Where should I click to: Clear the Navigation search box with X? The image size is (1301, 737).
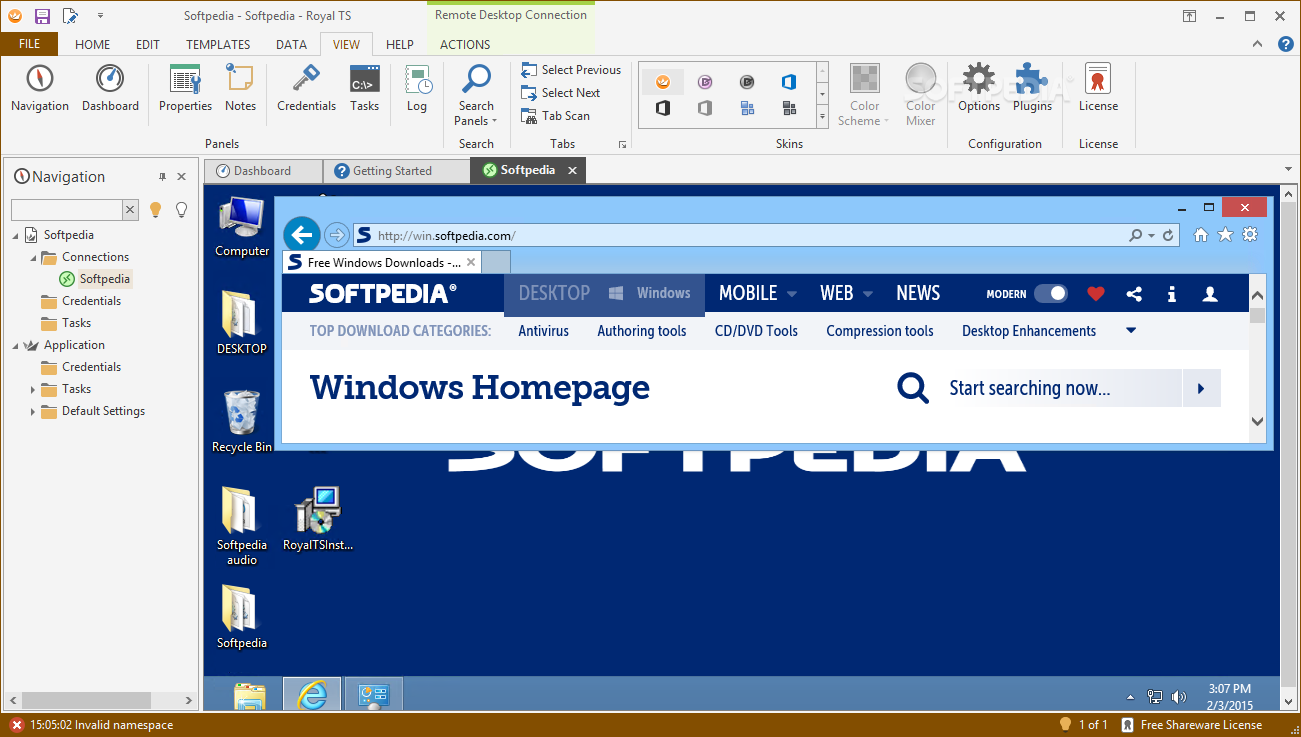click(130, 209)
